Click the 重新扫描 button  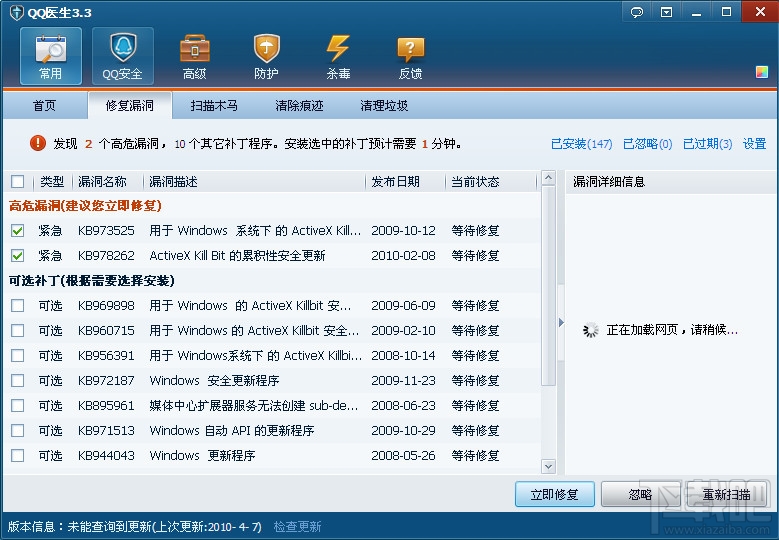click(x=726, y=494)
